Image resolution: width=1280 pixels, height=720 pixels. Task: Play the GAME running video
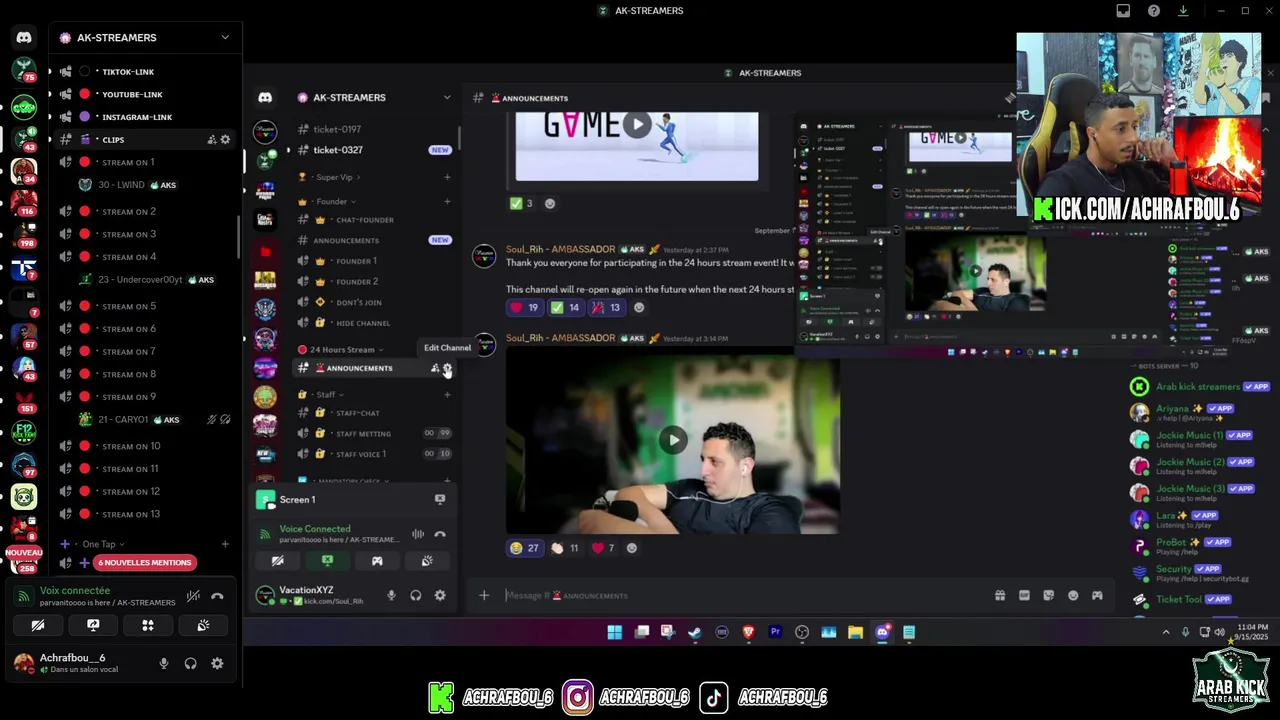637,125
